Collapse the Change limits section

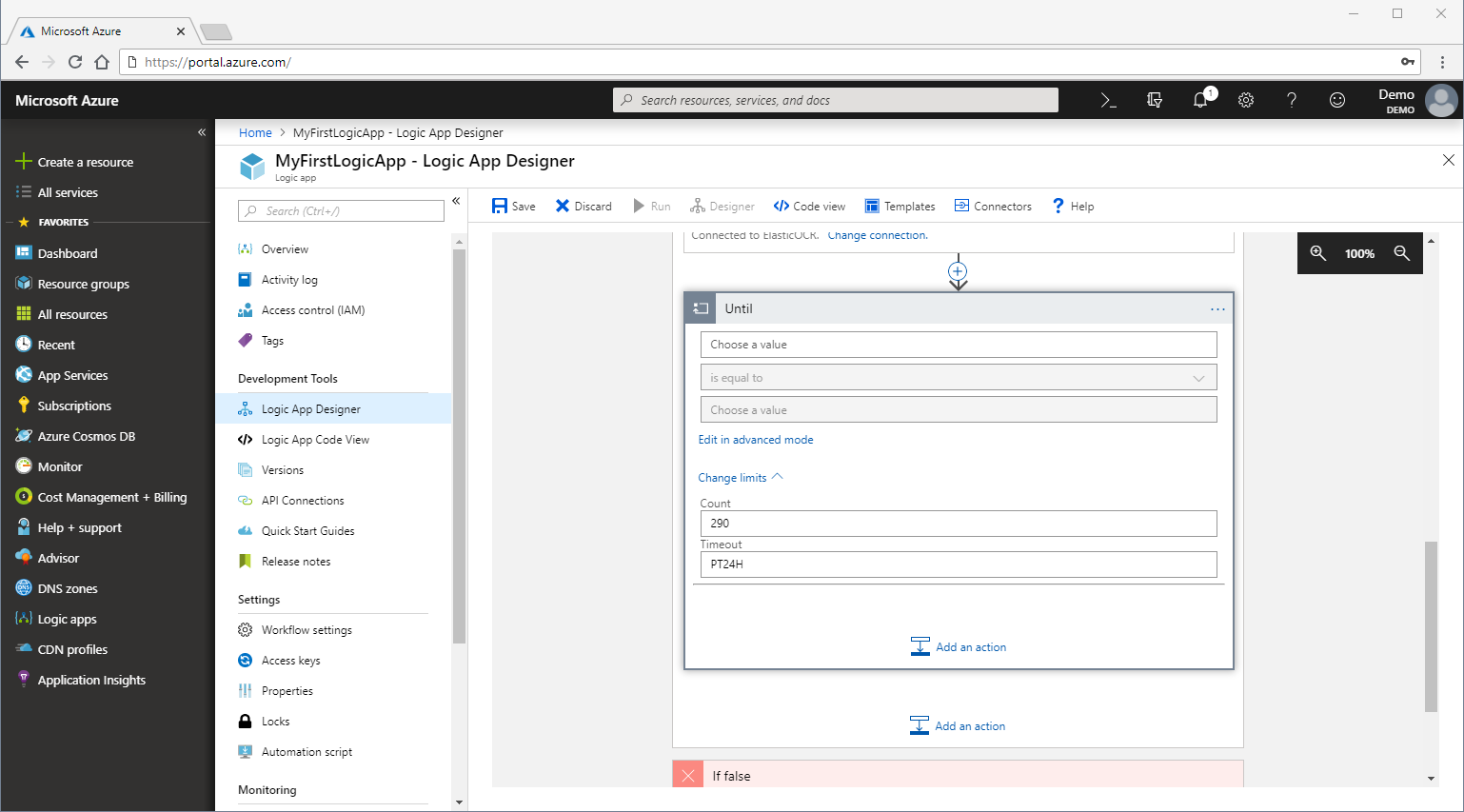[741, 477]
